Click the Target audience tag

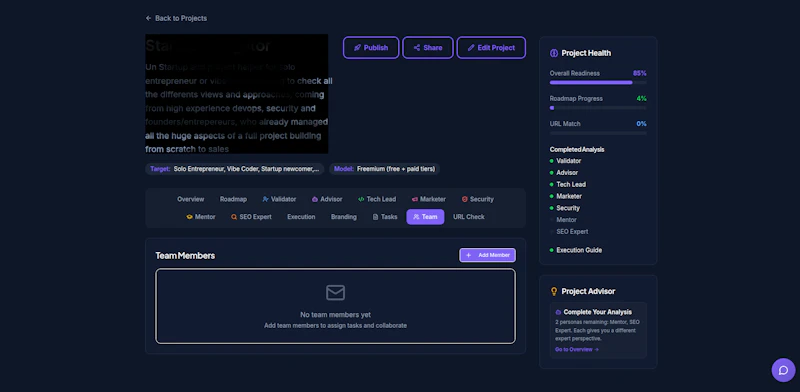235,169
